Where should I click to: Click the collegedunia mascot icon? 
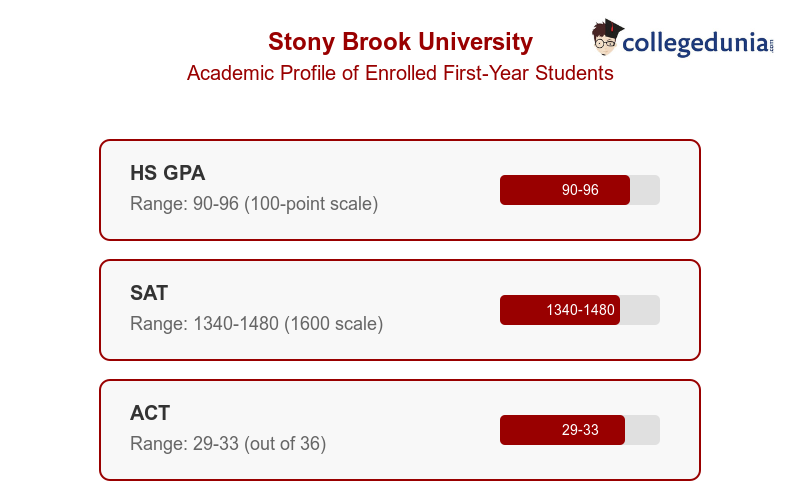(604, 38)
